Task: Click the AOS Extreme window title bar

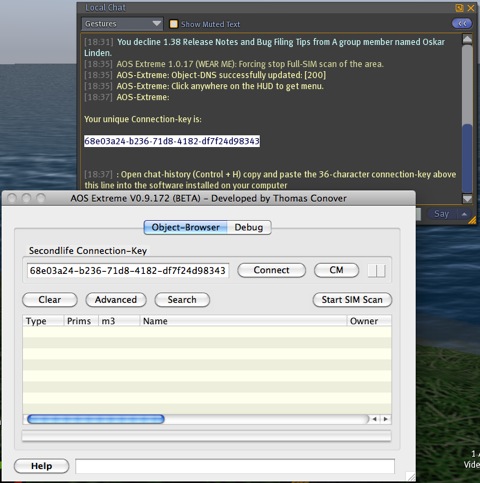Action: 209,198
